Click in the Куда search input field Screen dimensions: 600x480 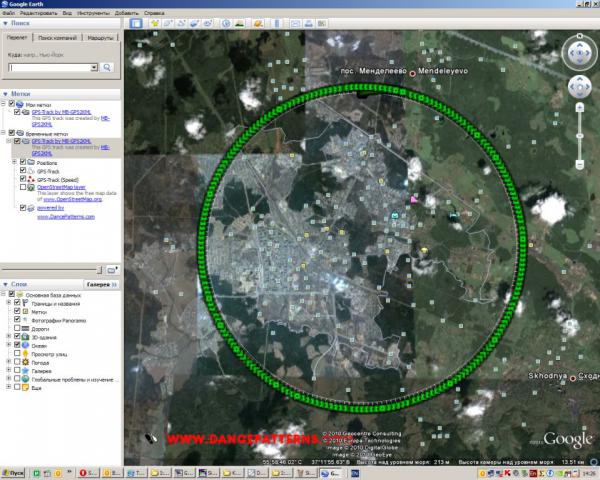click(50, 68)
